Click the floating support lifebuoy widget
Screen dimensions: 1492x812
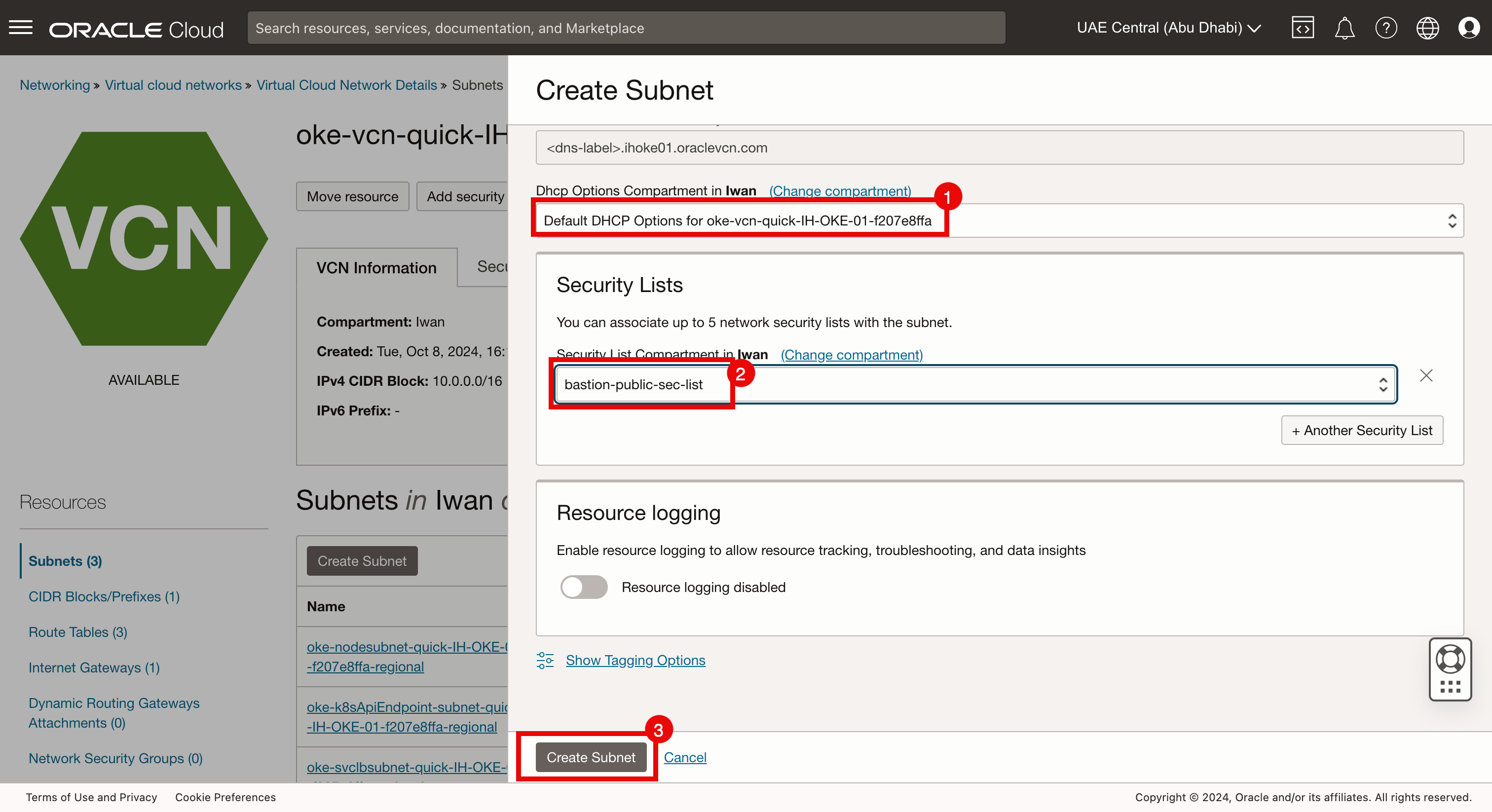click(x=1450, y=659)
